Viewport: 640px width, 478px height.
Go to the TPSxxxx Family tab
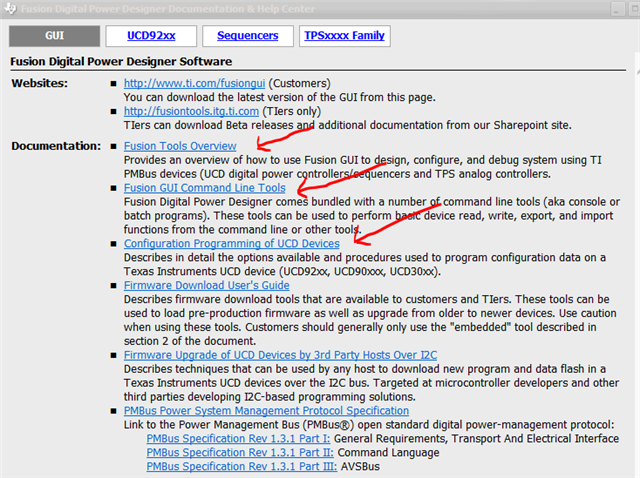click(x=344, y=36)
